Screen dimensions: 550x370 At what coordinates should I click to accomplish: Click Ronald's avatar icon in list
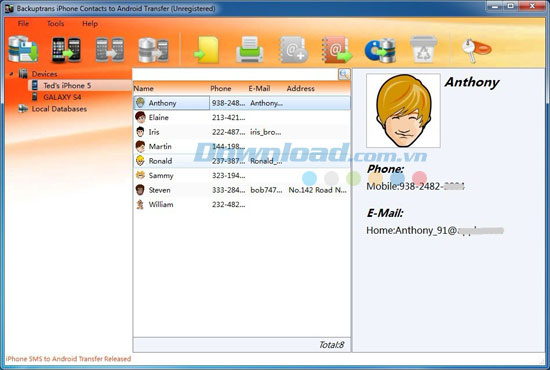click(x=140, y=161)
